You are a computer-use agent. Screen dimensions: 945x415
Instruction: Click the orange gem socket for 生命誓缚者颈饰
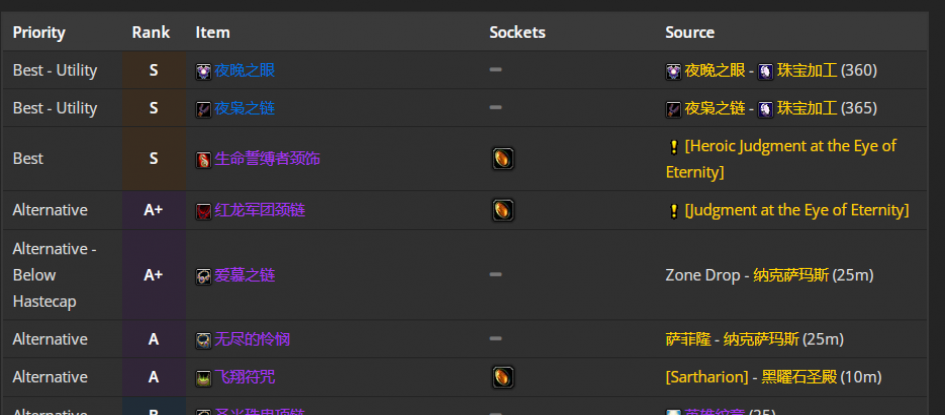tap(503, 158)
